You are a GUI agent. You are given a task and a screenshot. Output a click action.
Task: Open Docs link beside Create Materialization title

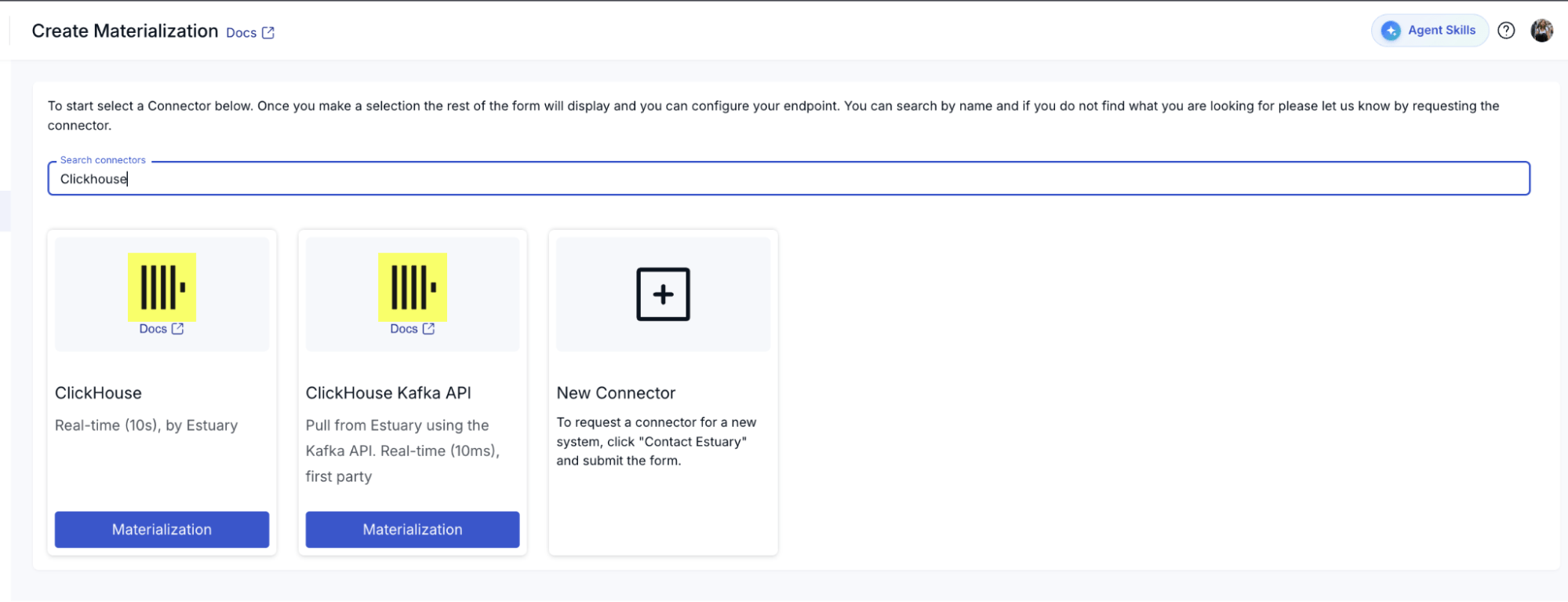(250, 33)
